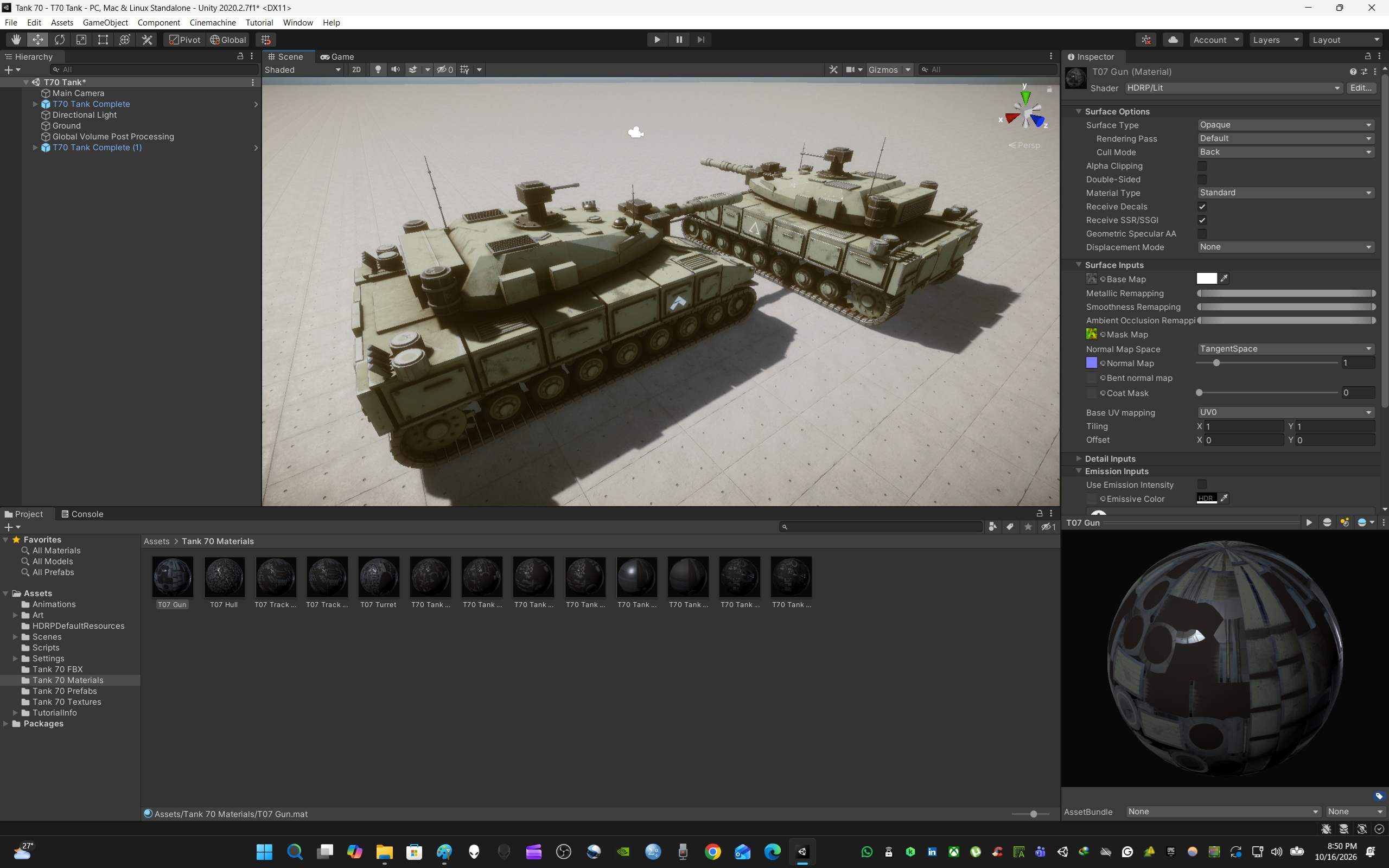The width and height of the screenshot is (1389, 868).
Task: Uncheck Receive SSR/SSGI
Action: coord(1202,220)
